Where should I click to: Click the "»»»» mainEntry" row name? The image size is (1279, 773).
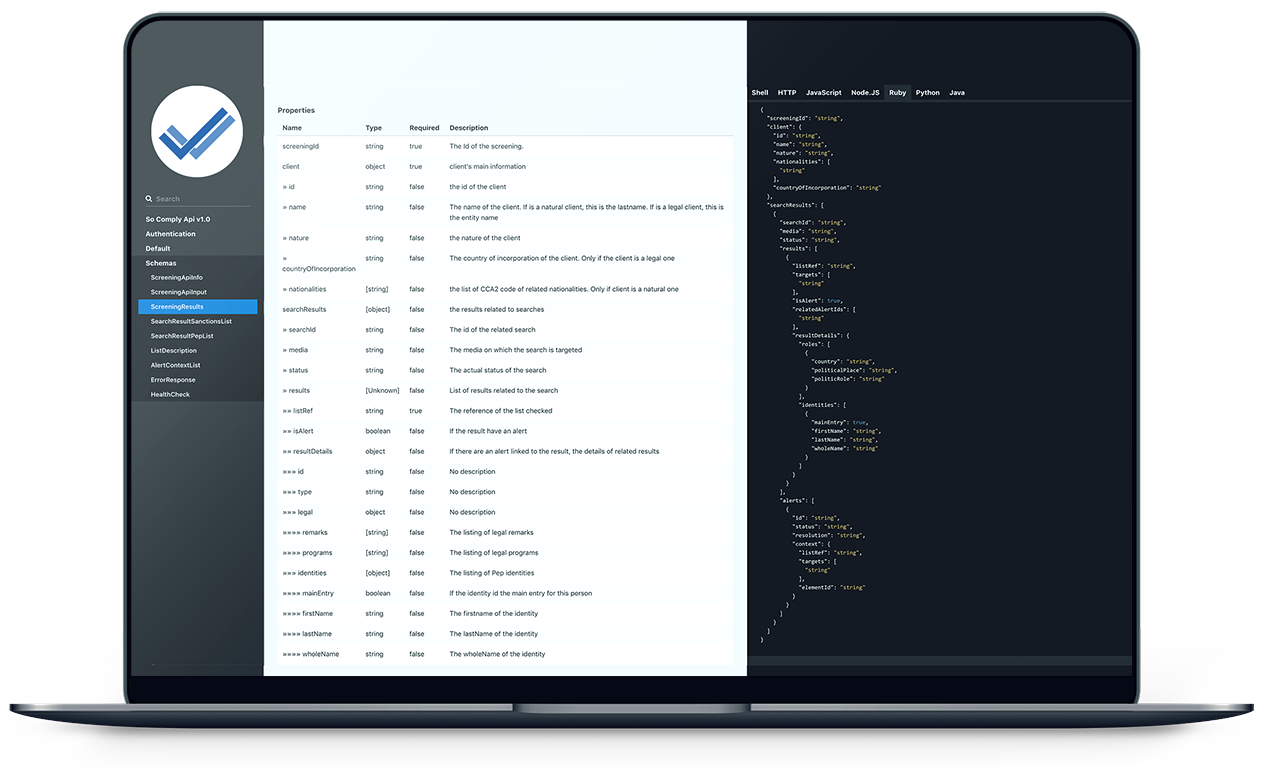click(308, 593)
